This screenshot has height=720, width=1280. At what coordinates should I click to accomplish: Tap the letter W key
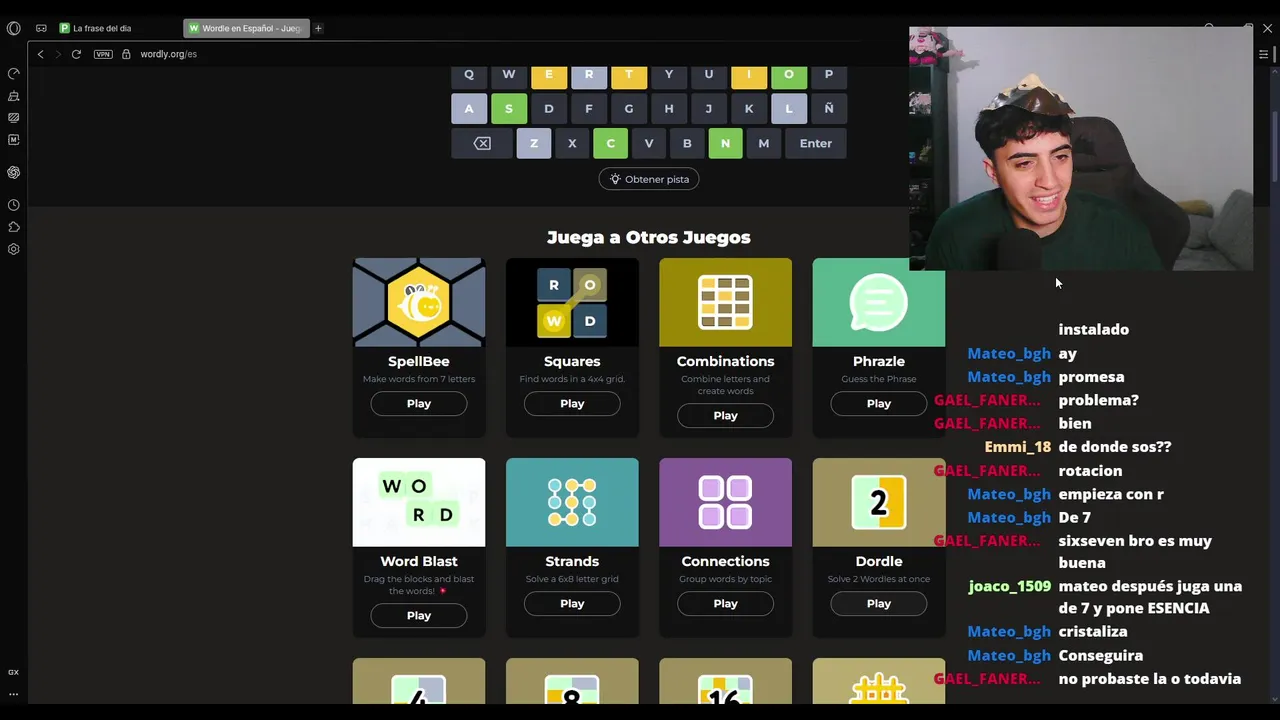pos(509,75)
